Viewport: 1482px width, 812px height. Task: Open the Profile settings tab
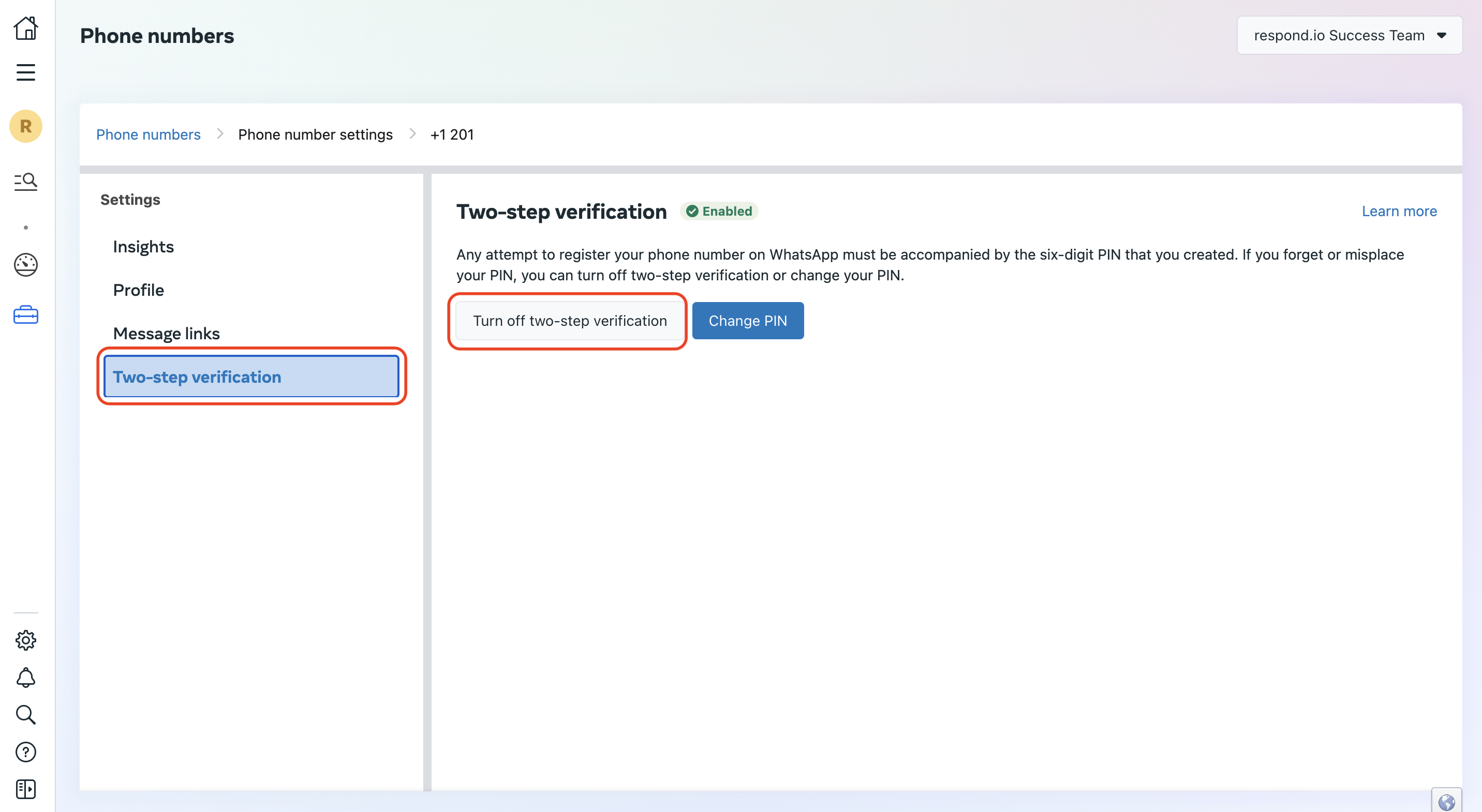(x=139, y=290)
